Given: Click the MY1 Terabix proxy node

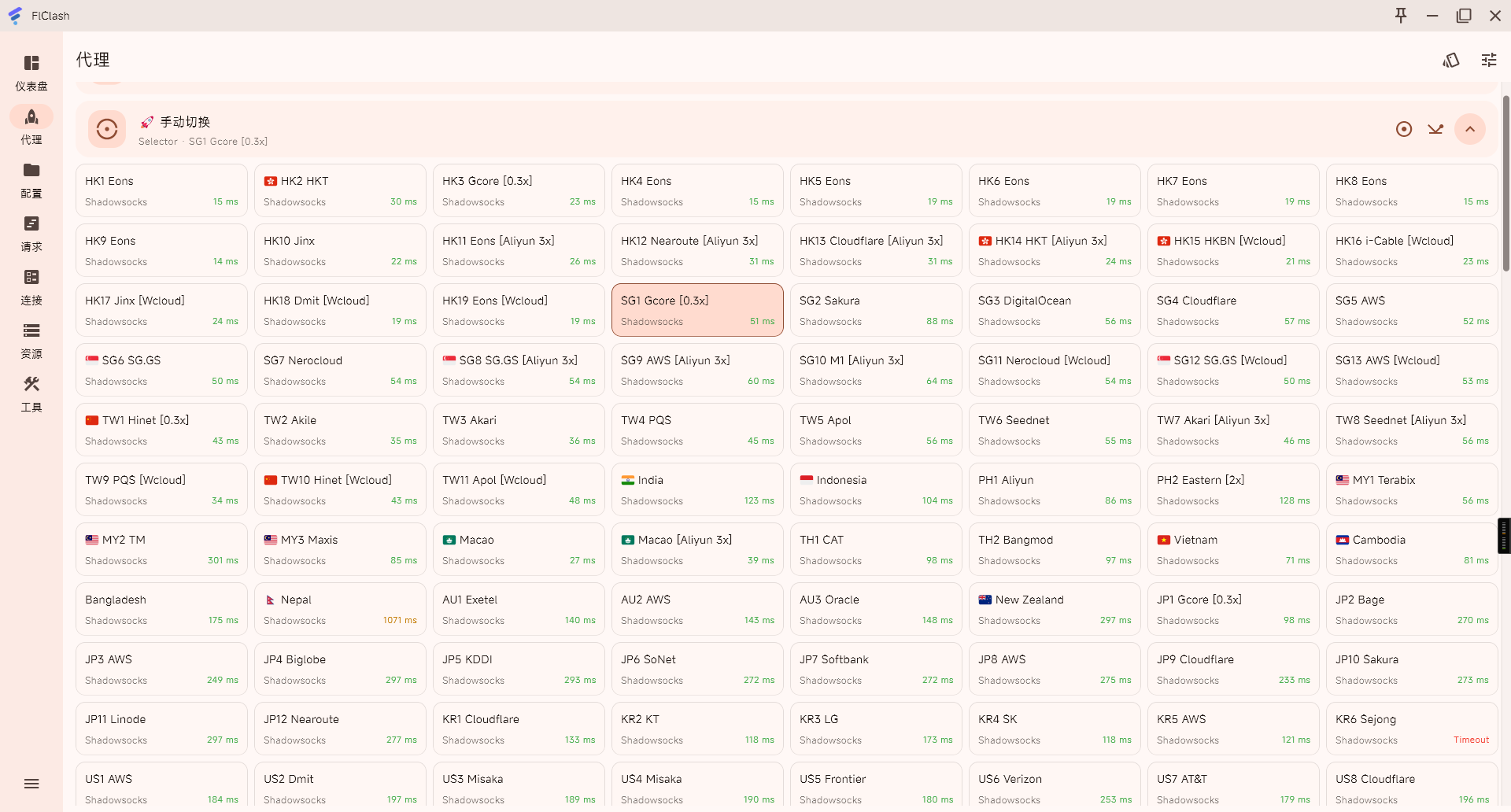Looking at the screenshot, I should pos(1412,489).
